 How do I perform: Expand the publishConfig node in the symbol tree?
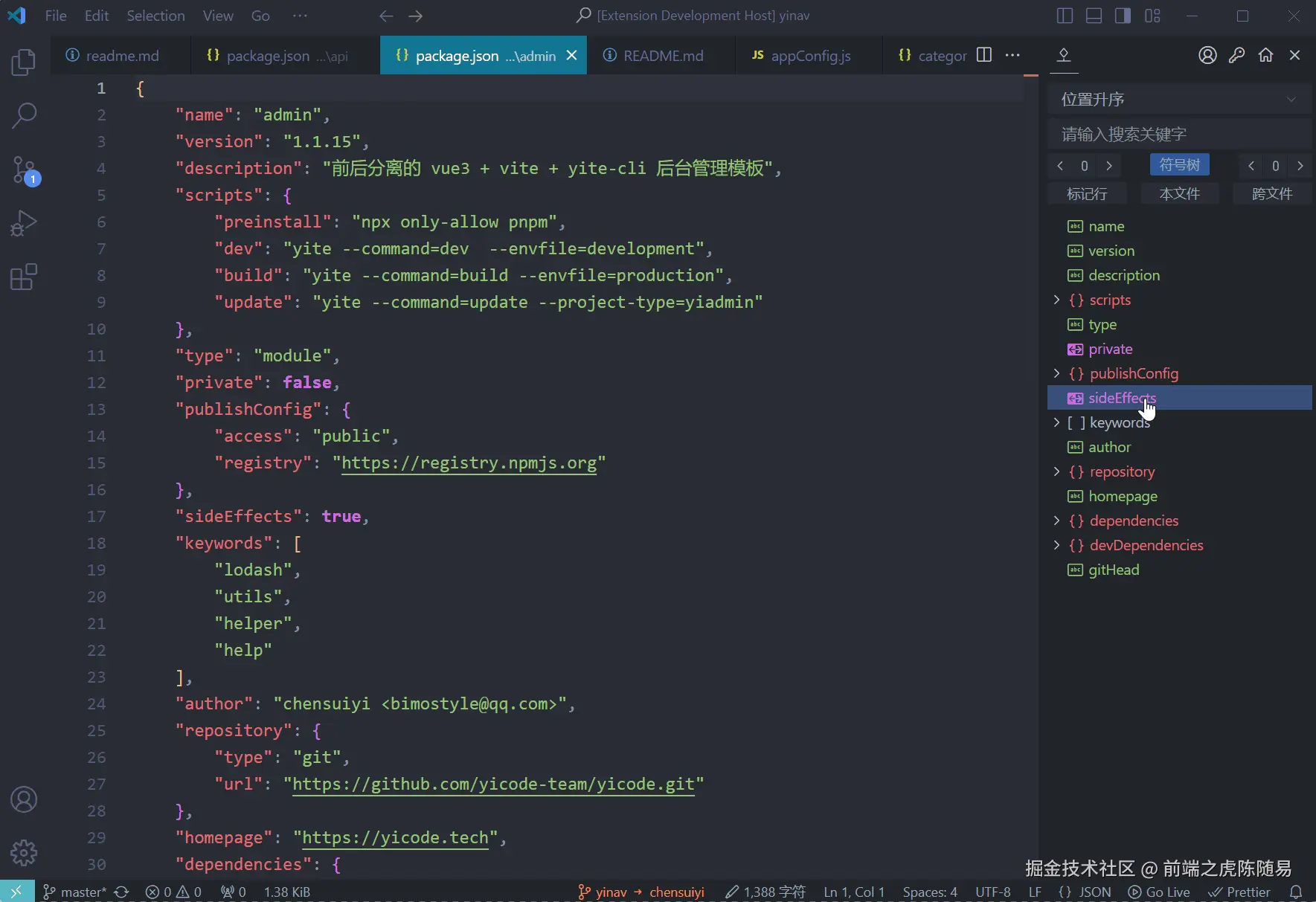1056,373
